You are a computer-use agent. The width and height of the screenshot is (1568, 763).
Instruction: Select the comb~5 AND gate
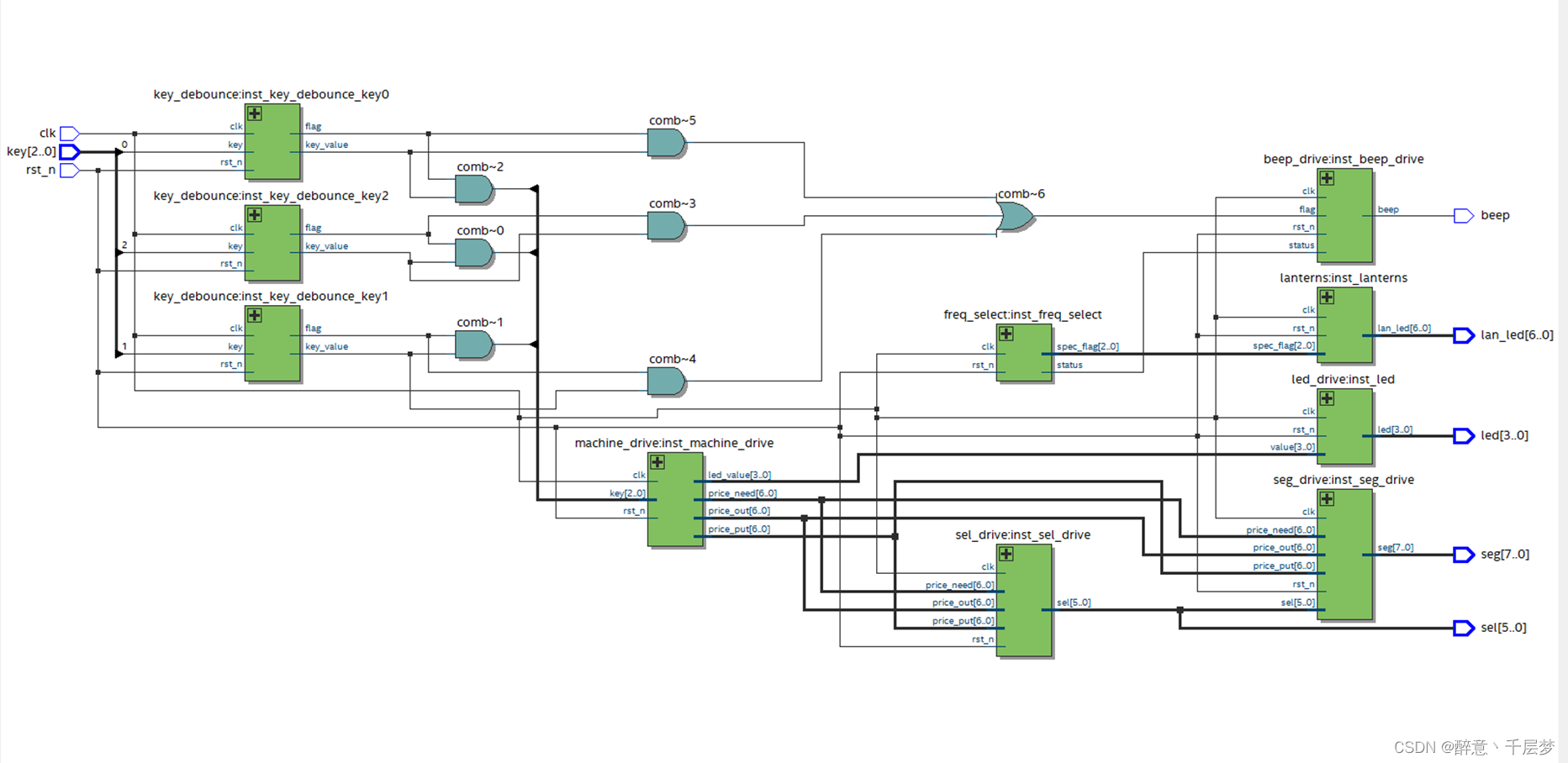pos(667,143)
